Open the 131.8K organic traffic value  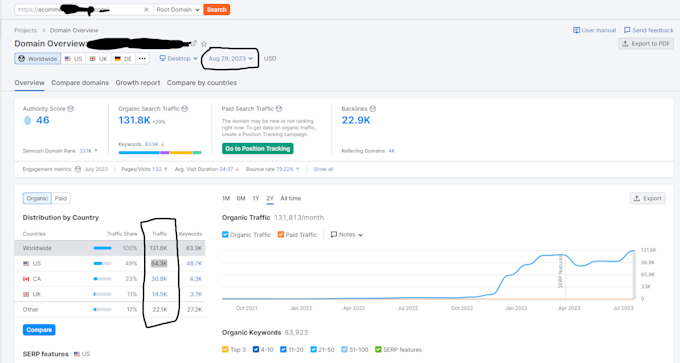click(x=134, y=120)
